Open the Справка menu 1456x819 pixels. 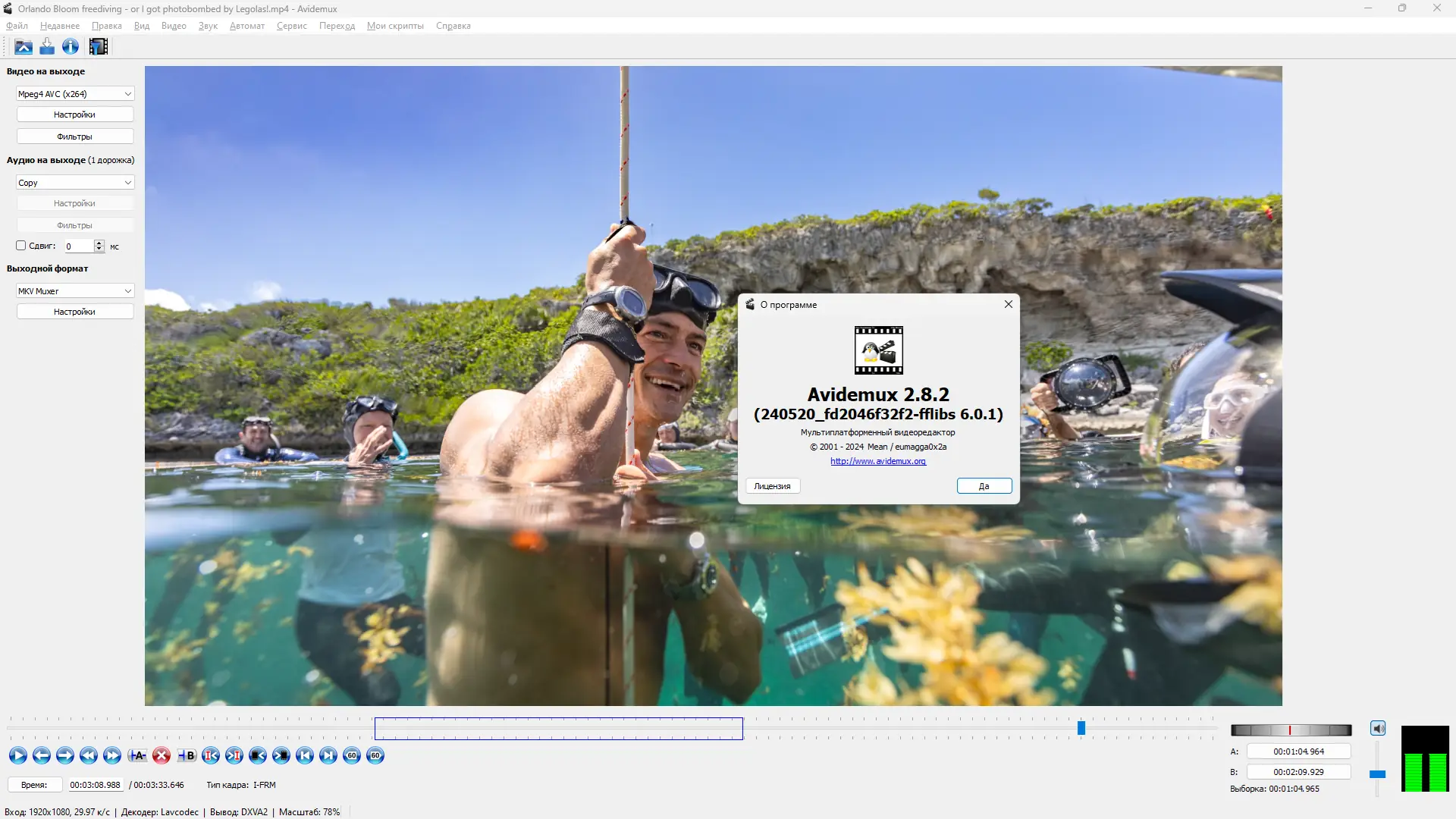coord(453,26)
